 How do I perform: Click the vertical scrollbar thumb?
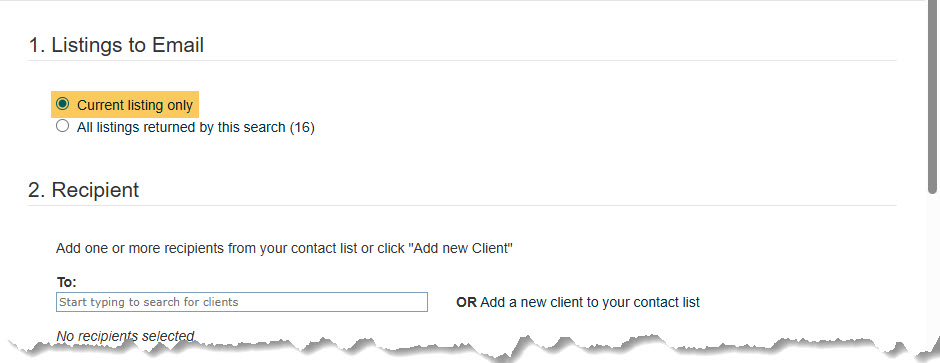coord(932,97)
